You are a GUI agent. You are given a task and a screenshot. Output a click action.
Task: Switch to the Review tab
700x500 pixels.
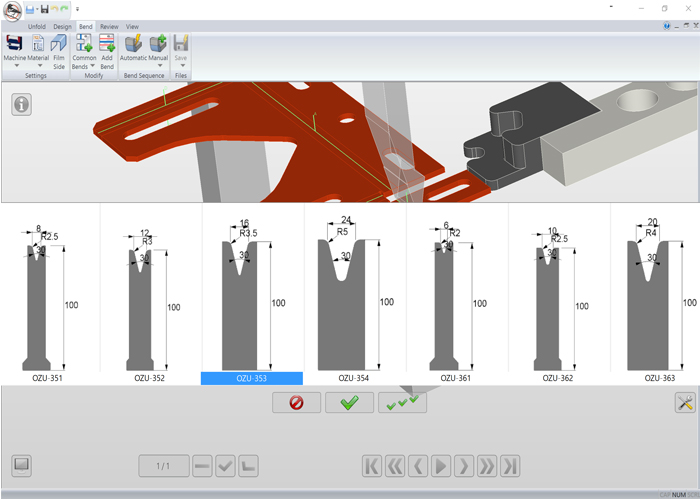pos(109,27)
